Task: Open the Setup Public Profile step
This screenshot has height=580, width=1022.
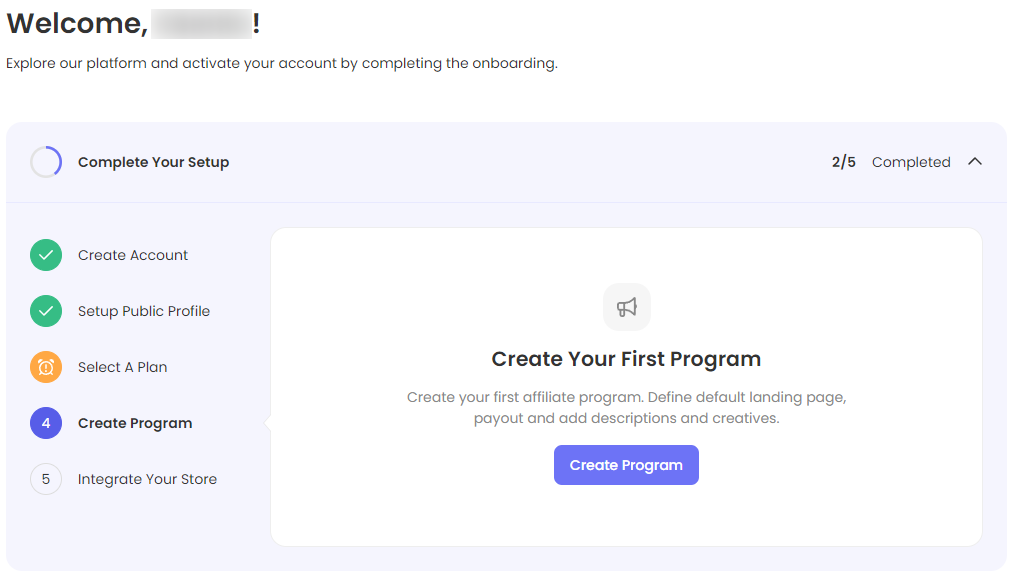Action: tap(144, 311)
